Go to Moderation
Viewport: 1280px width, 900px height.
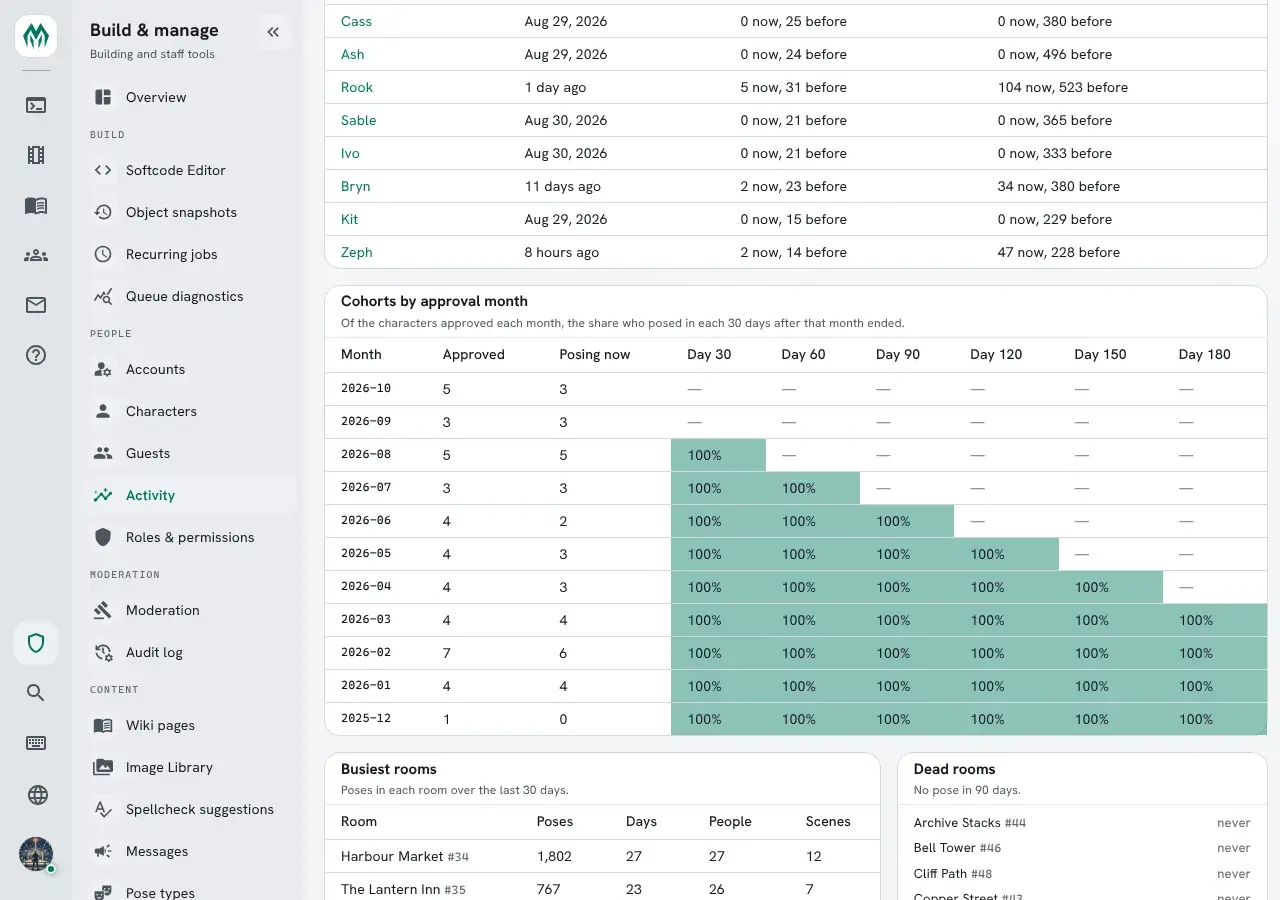pyautogui.click(x=188, y=610)
